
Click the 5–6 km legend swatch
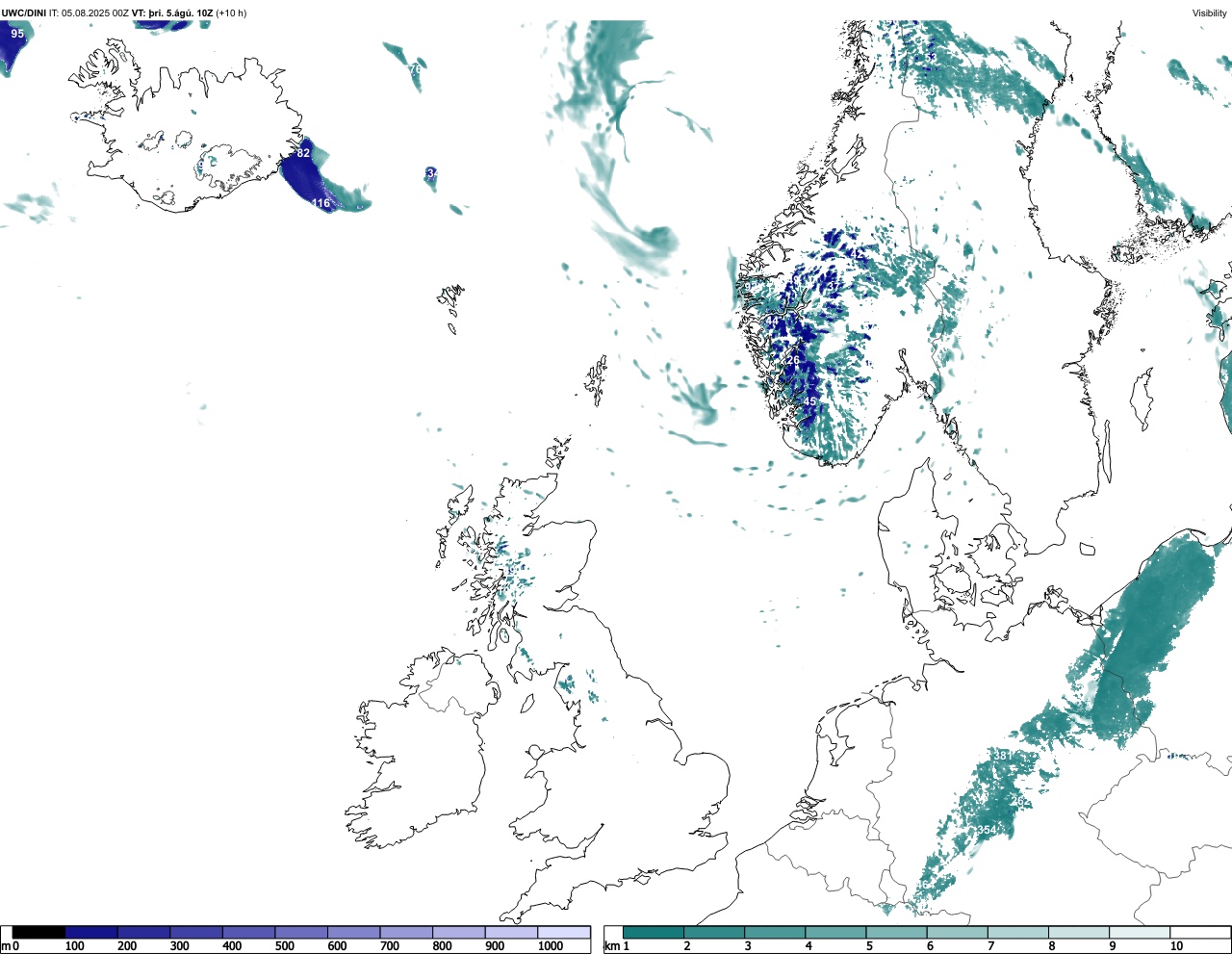[897, 932]
